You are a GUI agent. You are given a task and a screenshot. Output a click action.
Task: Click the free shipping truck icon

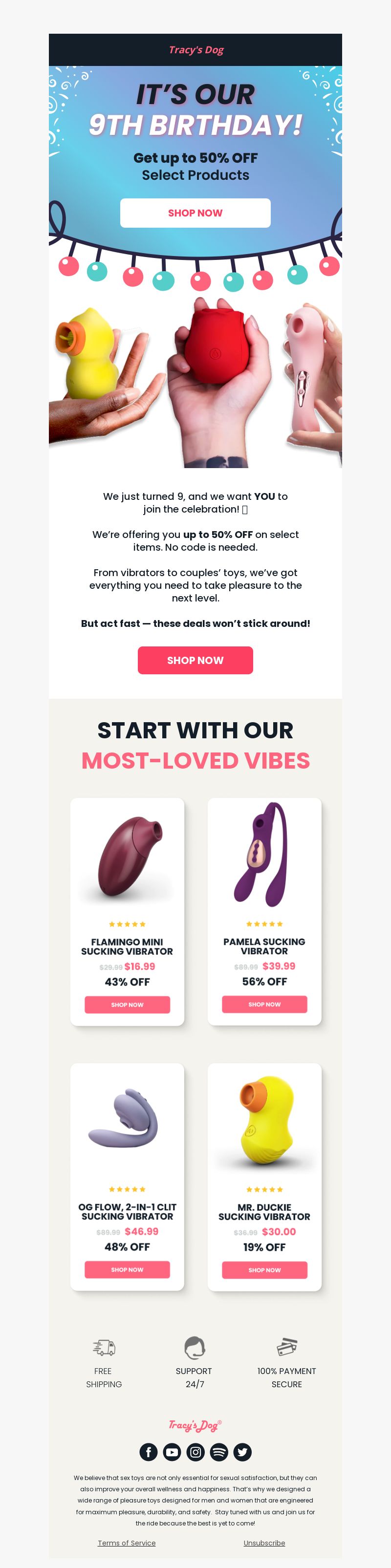tap(104, 1348)
